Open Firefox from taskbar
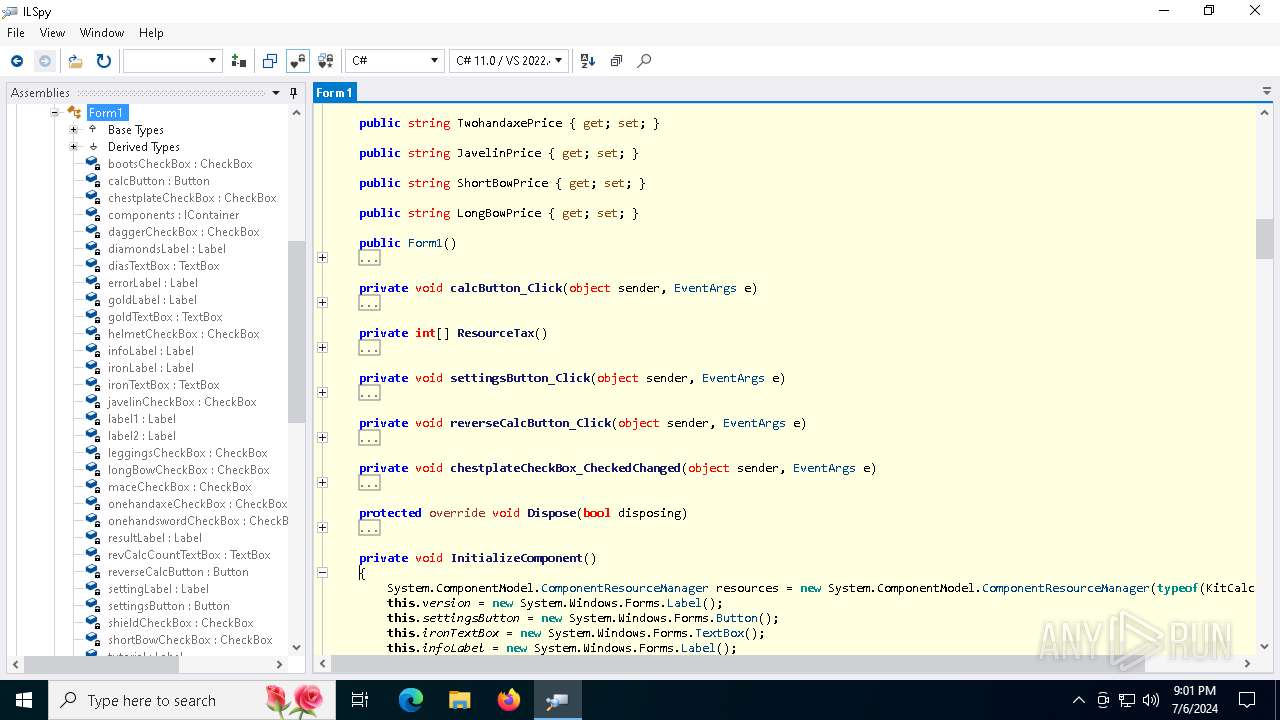This screenshot has width=1280, height=720. [x=508, y=700]
